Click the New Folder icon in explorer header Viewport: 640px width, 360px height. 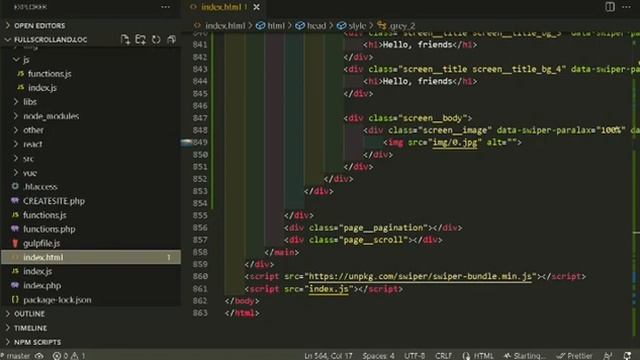(x=140, y=40)
